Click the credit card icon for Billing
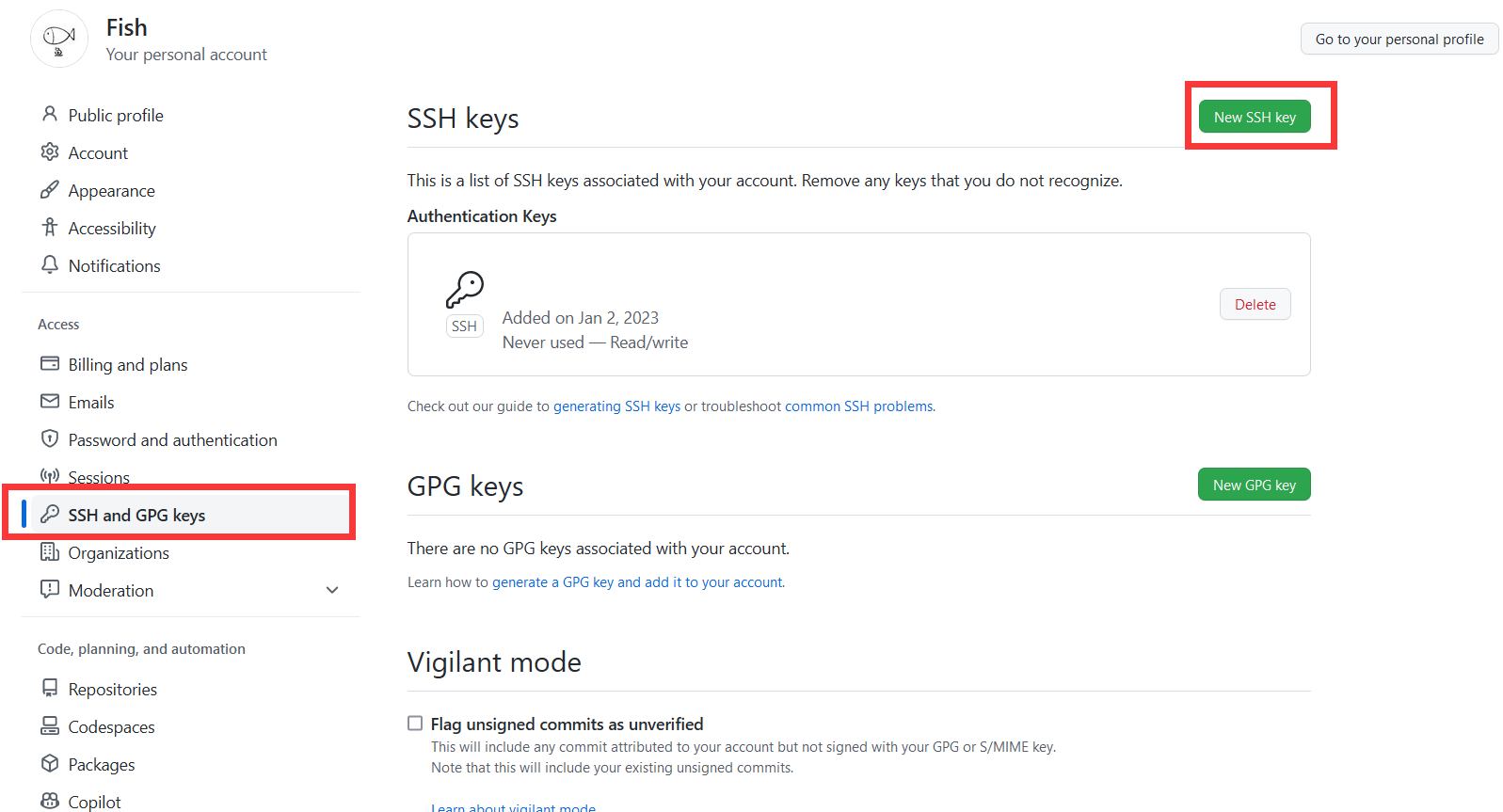The width and height of the screenshot is (1503, 812). tap(50, 364)
